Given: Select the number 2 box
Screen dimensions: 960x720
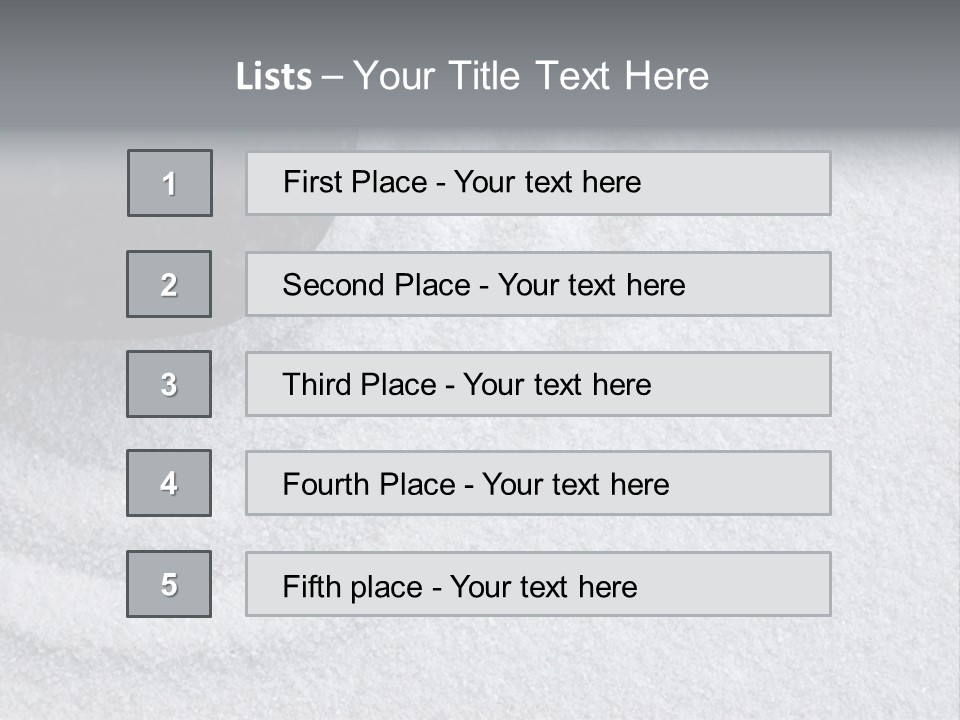Looking at the screenshot, I should (x=169, y=284).
